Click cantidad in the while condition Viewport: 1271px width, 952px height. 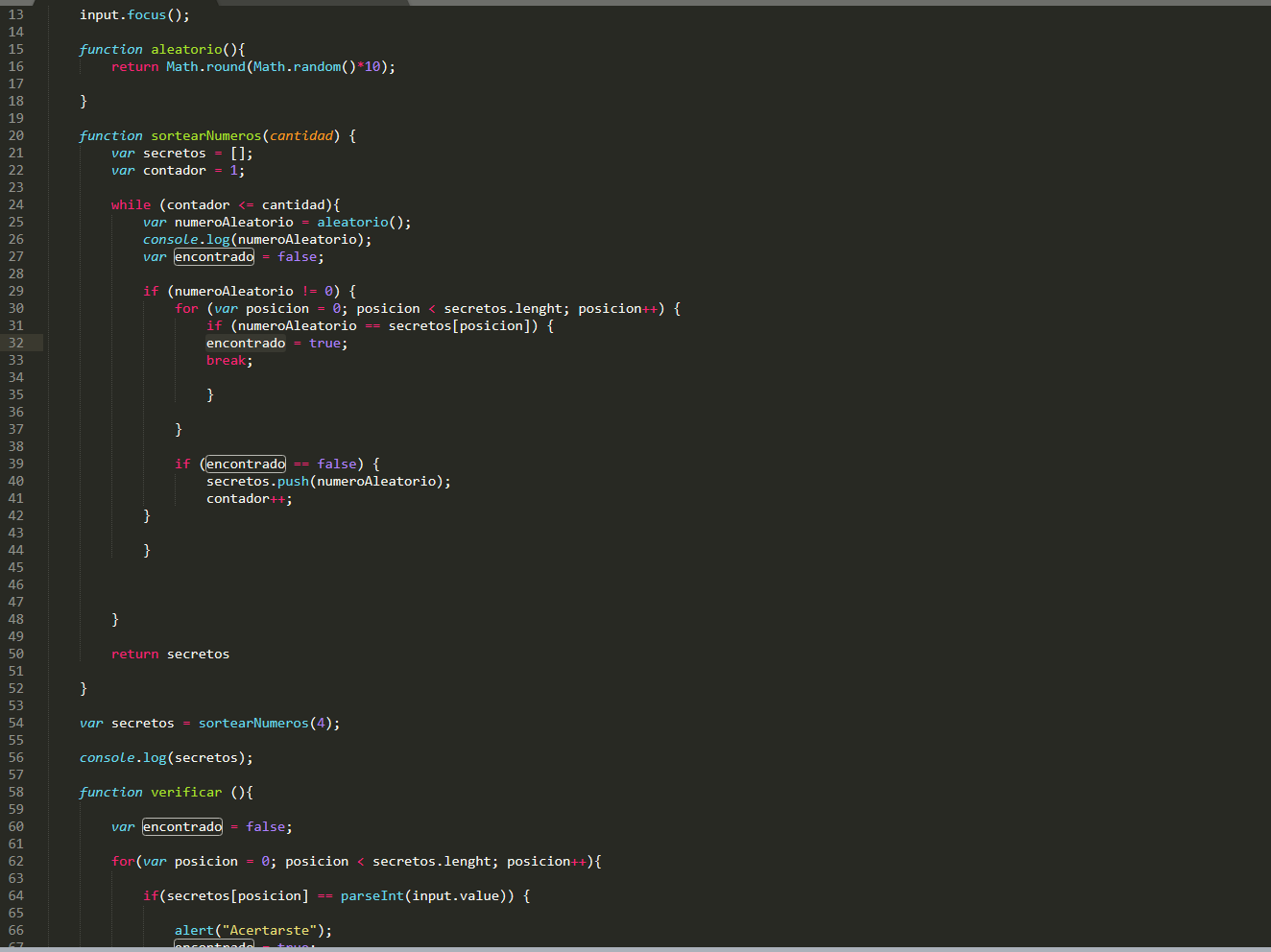click(293, 204)
